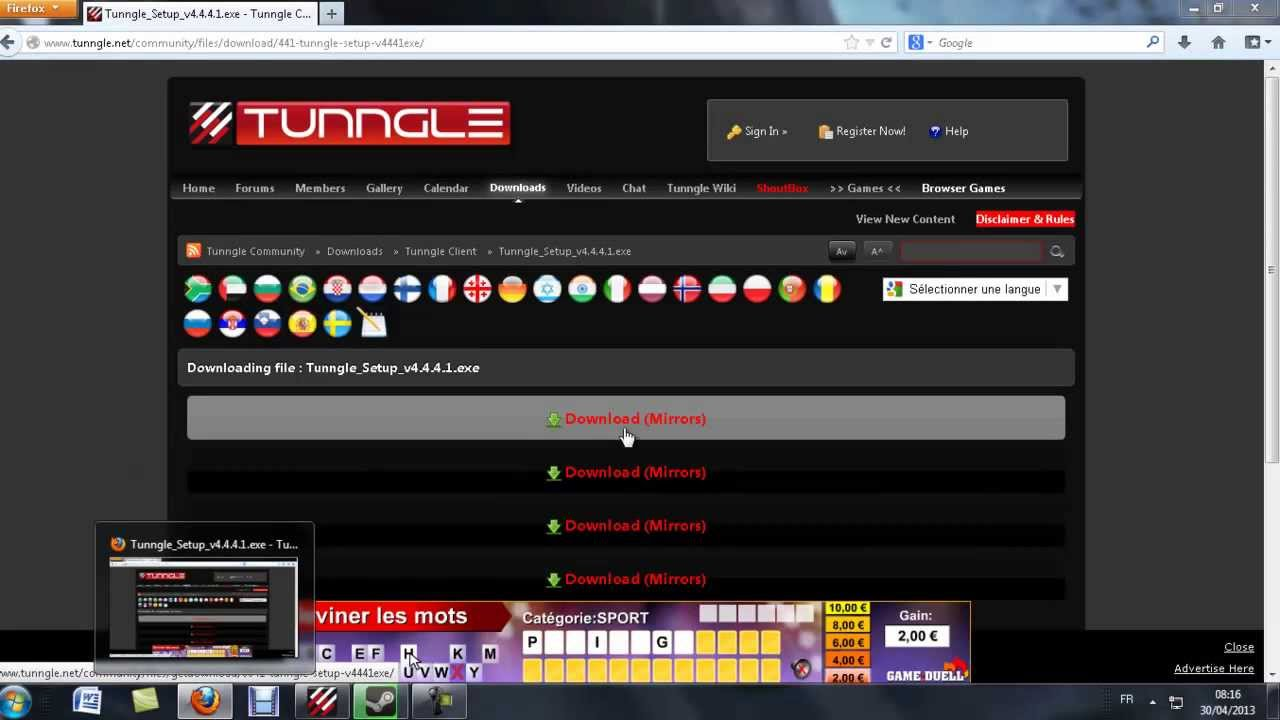Click the Finland flag icon
The image size is (1280, 720).
tap(407, 289)
